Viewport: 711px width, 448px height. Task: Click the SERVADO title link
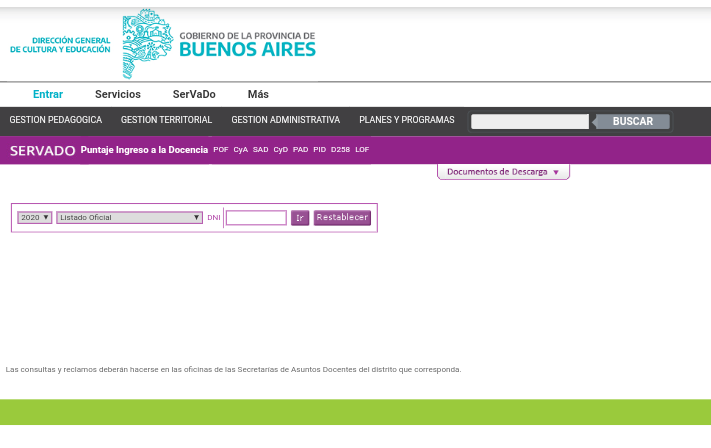(x=43, y=151)
